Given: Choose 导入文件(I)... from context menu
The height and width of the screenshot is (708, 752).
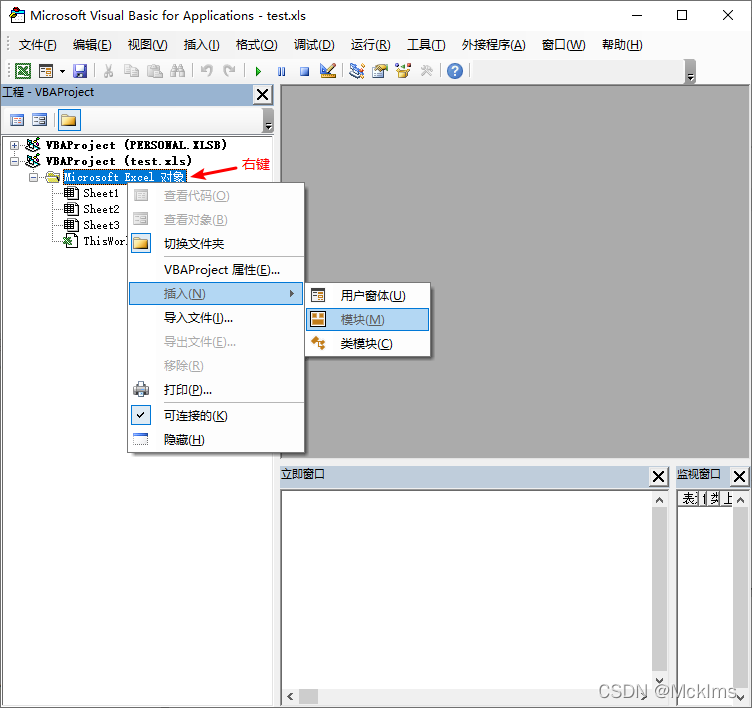Looking at the screenshot, I should click(x=216, y=318).
